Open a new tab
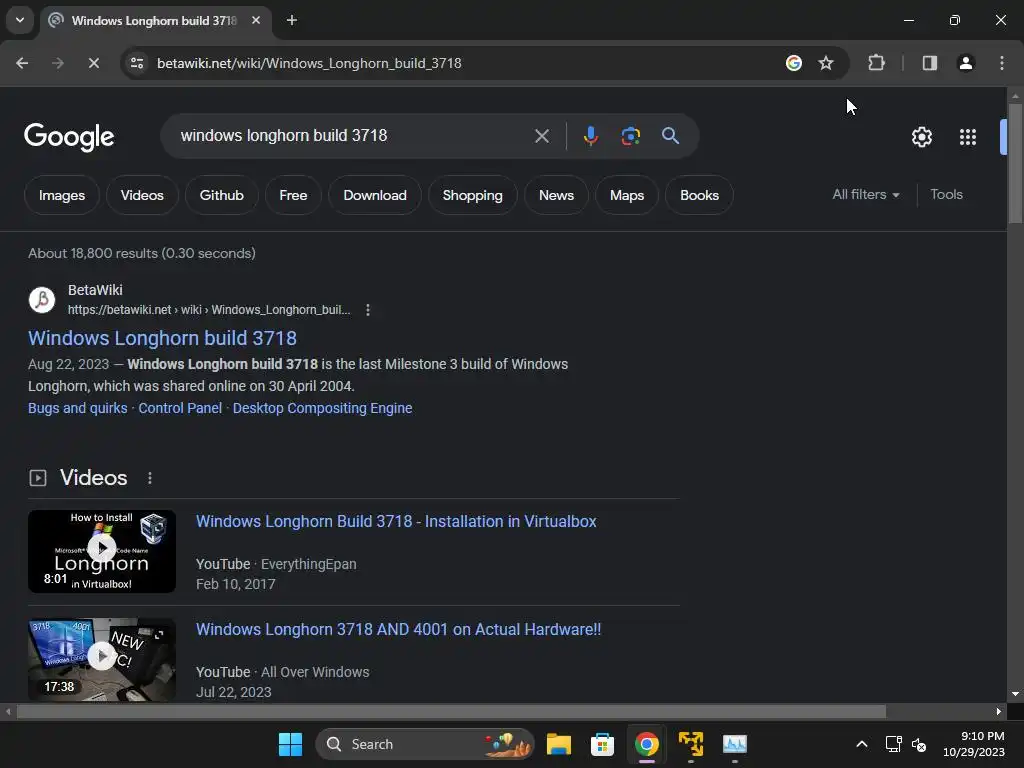 tap(292, 20)
